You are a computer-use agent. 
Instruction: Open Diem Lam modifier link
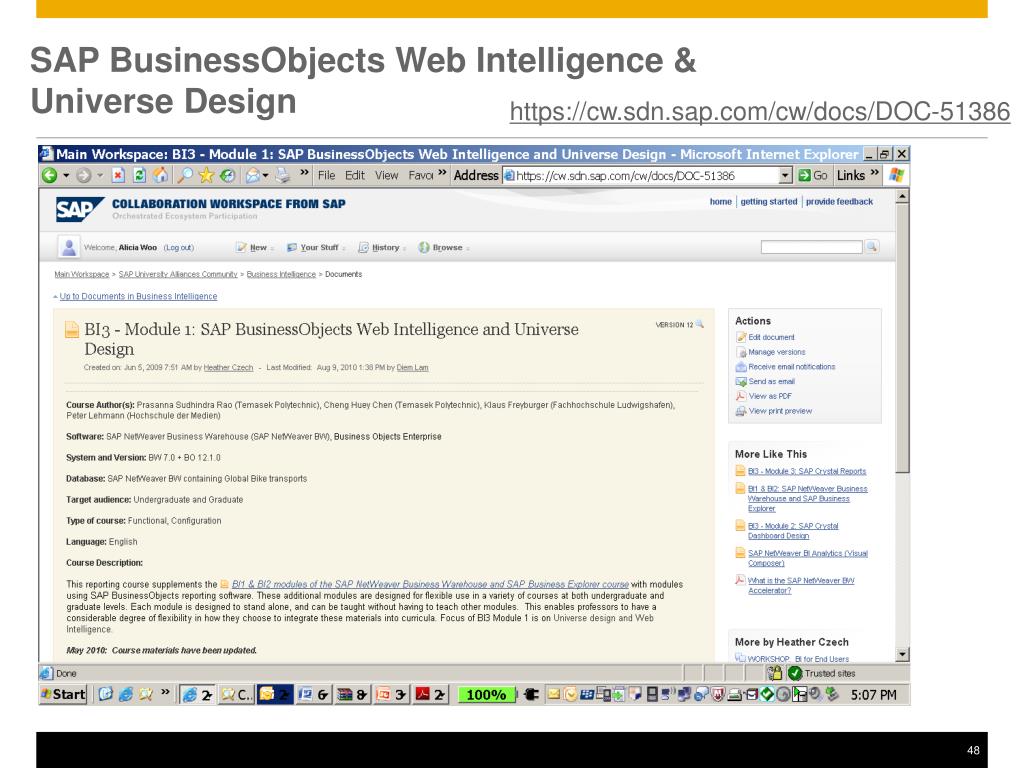click(412, 368)
